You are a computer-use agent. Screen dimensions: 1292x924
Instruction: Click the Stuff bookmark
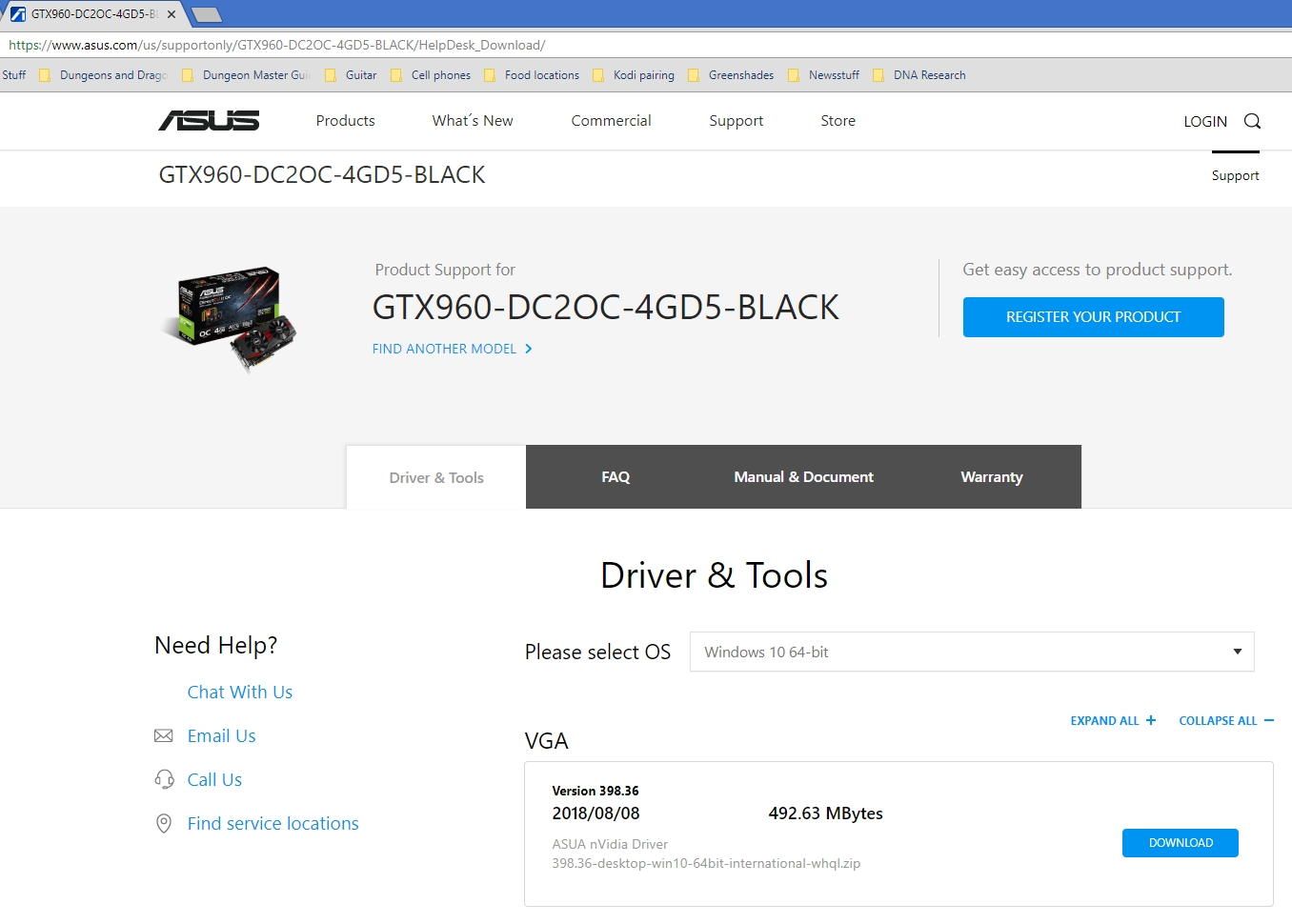point(13,75)
